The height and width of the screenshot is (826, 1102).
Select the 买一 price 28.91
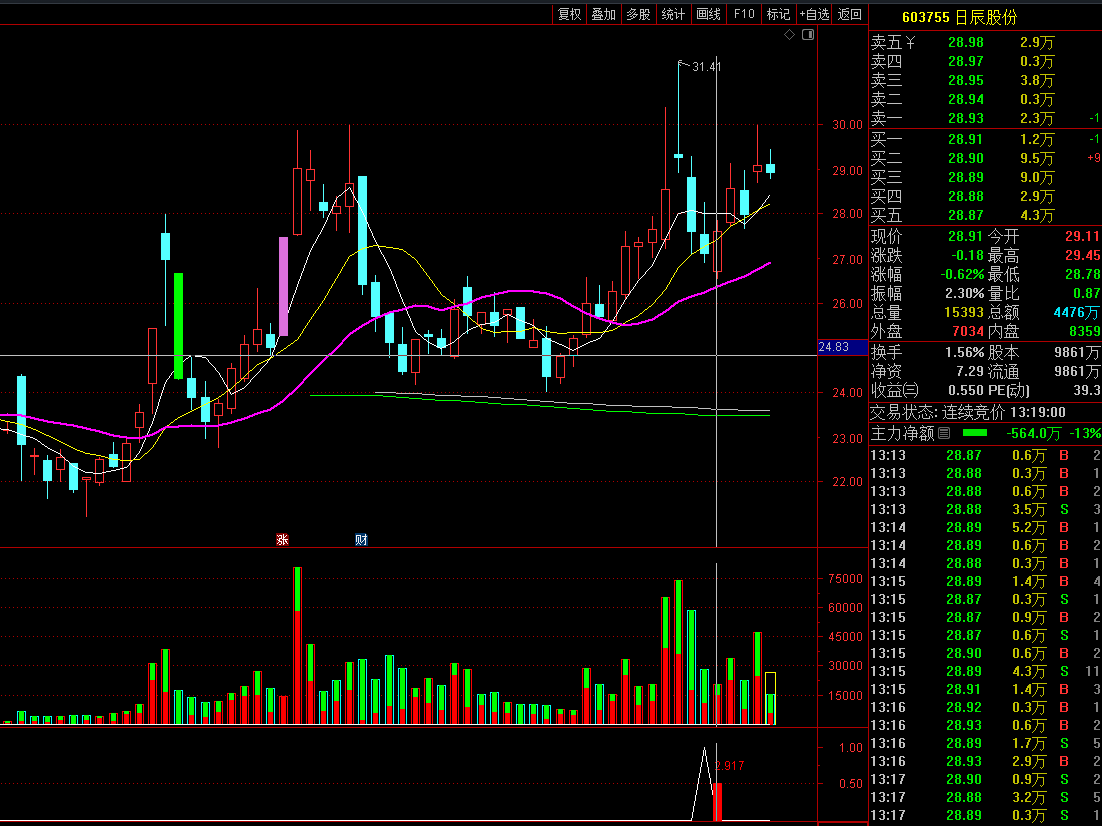(x=966, y=139)
